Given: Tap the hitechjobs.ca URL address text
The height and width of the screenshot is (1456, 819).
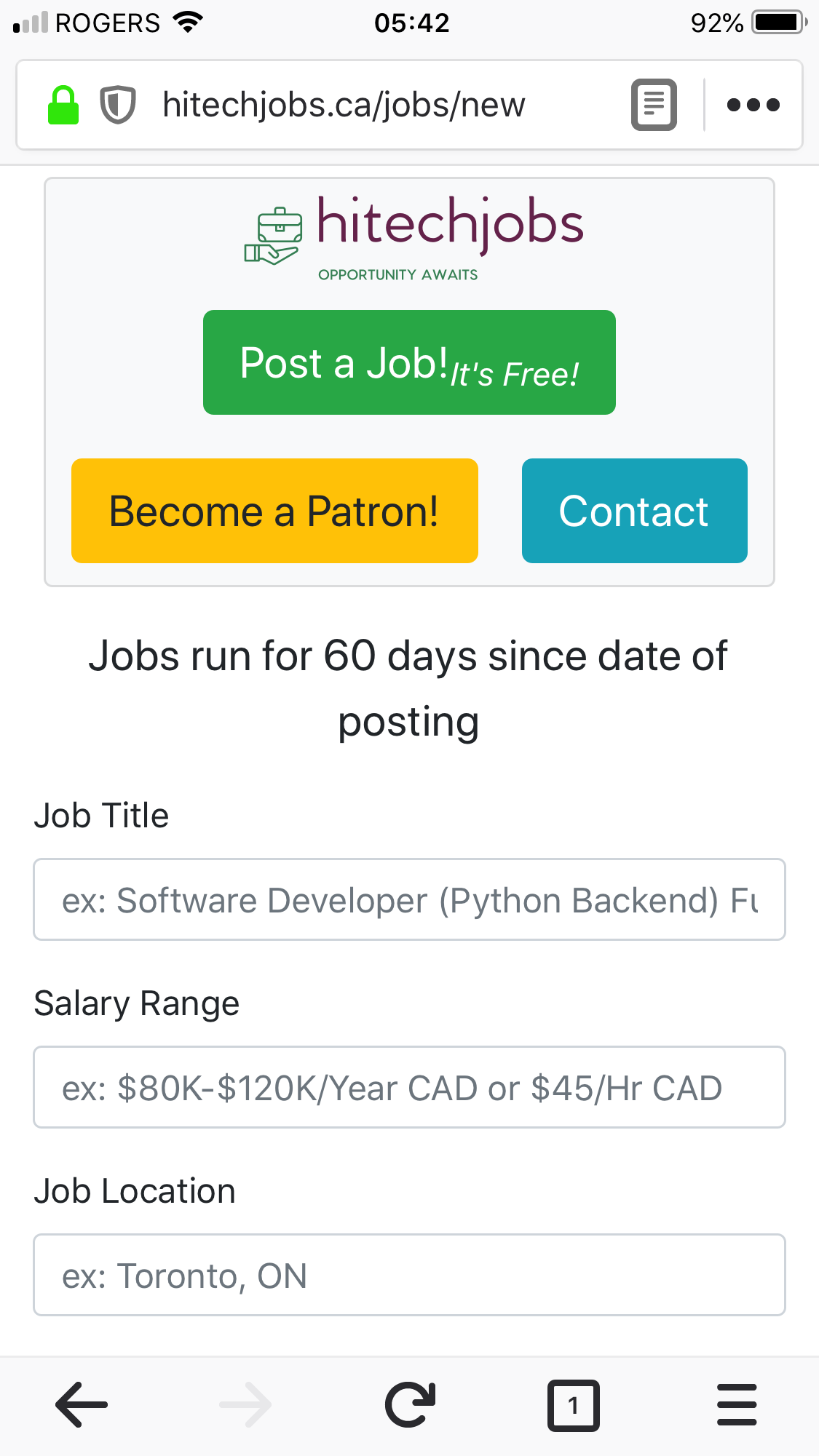Looking at the screenshot, I should tap(344, 105).
